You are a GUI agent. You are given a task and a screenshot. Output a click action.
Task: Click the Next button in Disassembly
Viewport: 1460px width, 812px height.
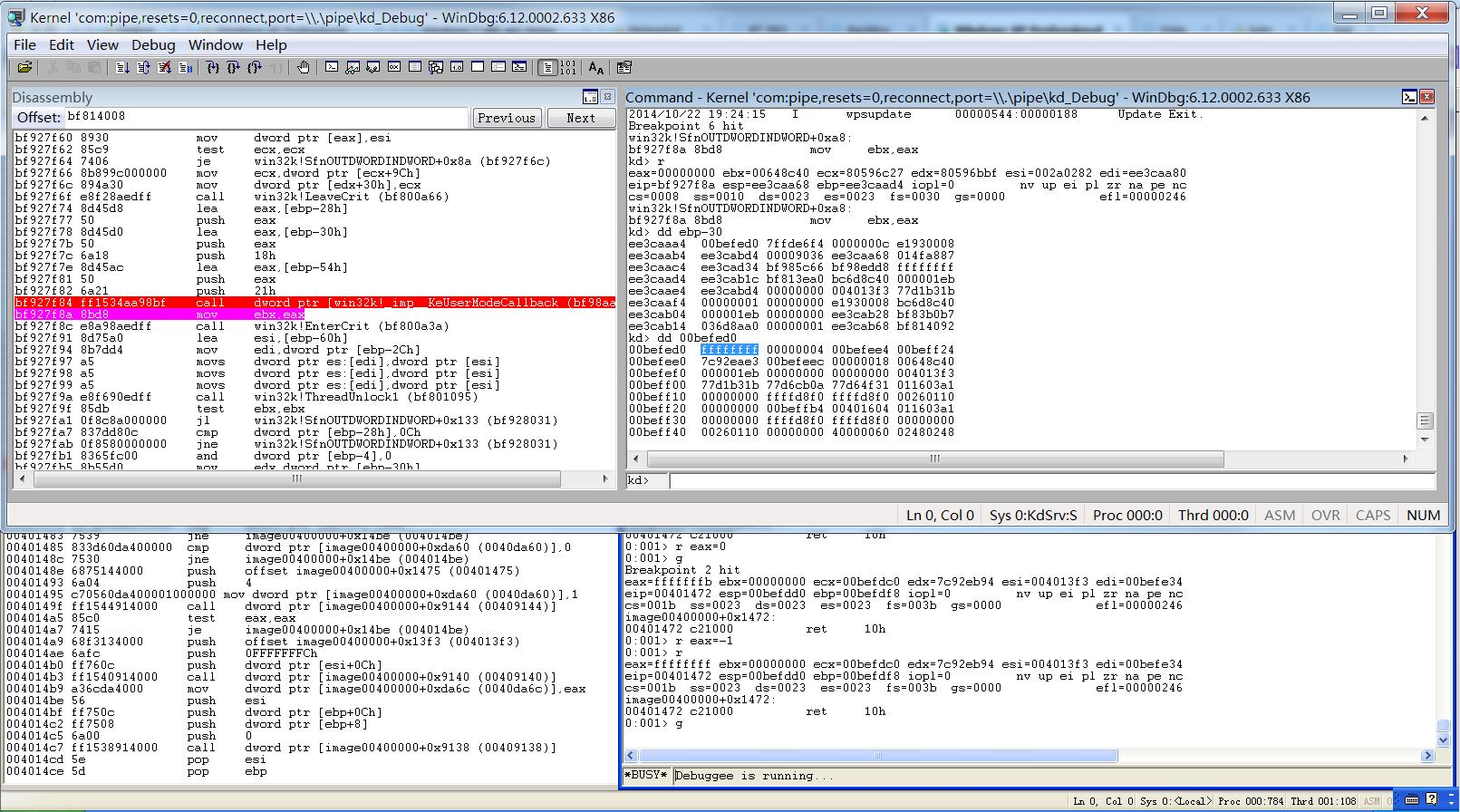[x=580, y=118]
